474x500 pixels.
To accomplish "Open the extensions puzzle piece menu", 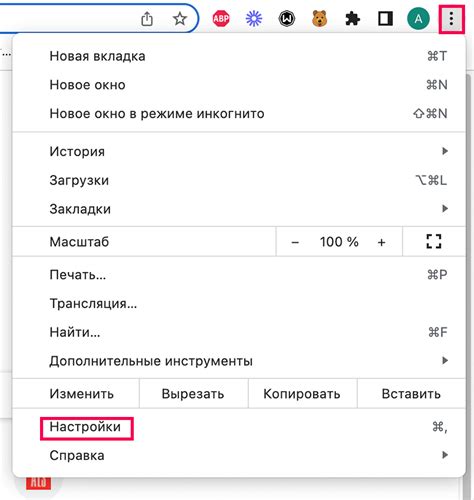I will [352, 19].
